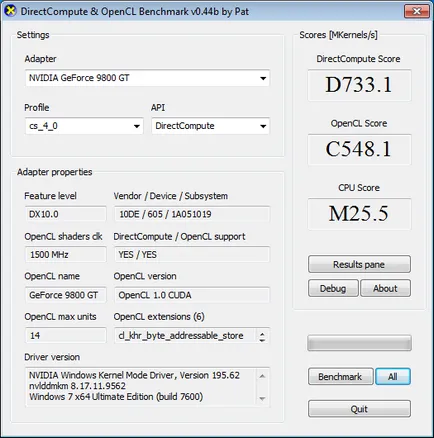This screenshot has height=438, width=434.
Task: Click the YES / YES support field
Action: (192, 255)
